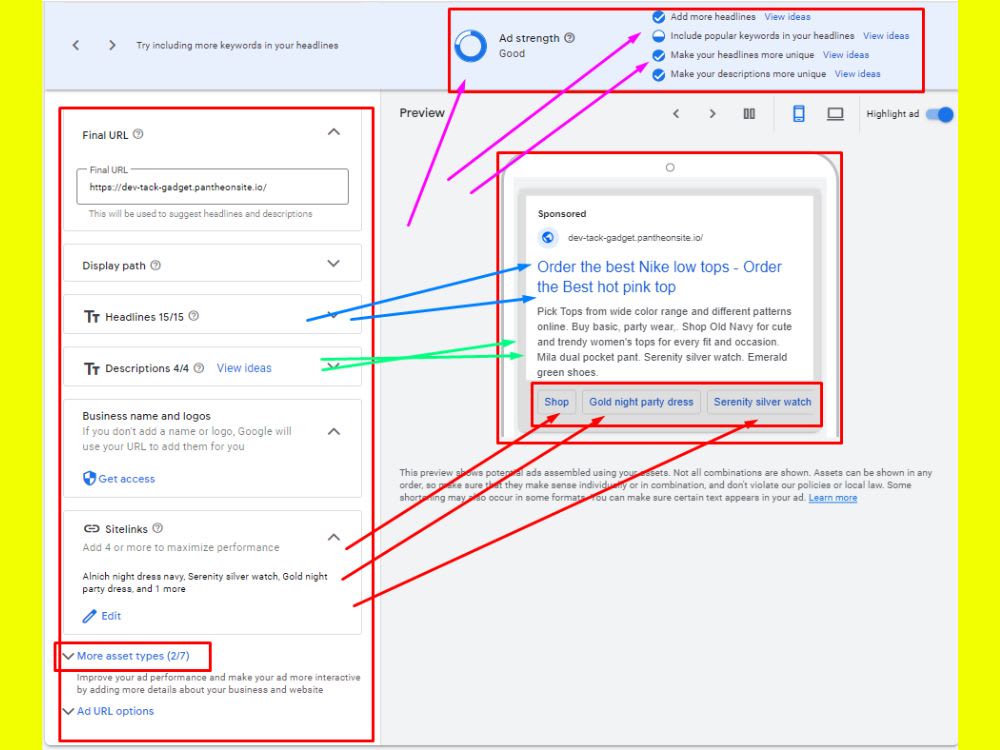1000x750 pixels.
Task: Open View ideas for unique headlines
Action: pos(846,55)
